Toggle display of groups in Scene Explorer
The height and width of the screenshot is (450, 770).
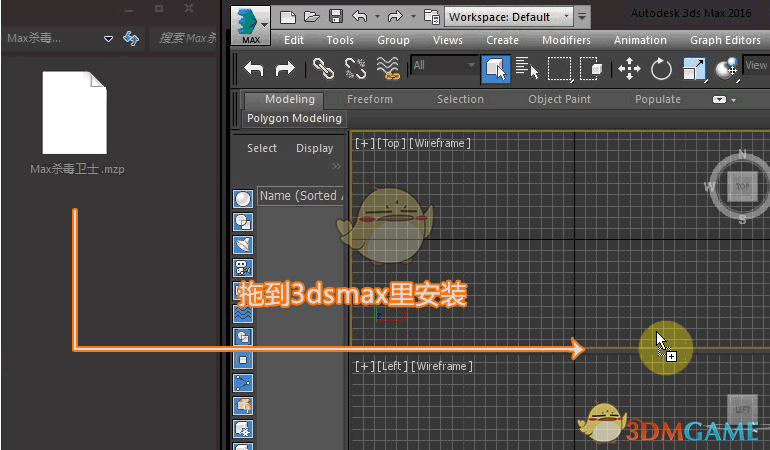tap(243, 337)
